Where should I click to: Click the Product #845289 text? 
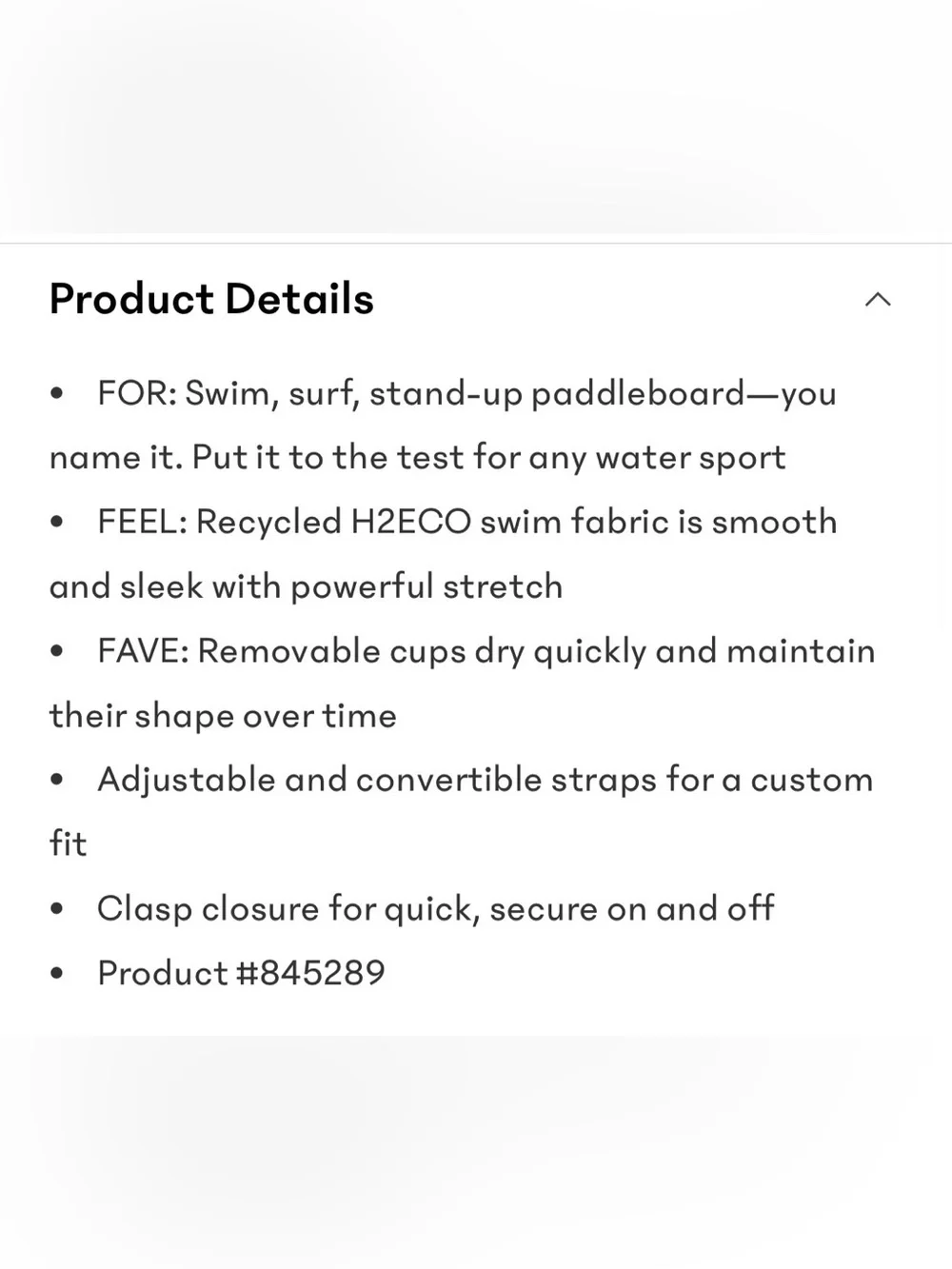click(x=241, y=973)
